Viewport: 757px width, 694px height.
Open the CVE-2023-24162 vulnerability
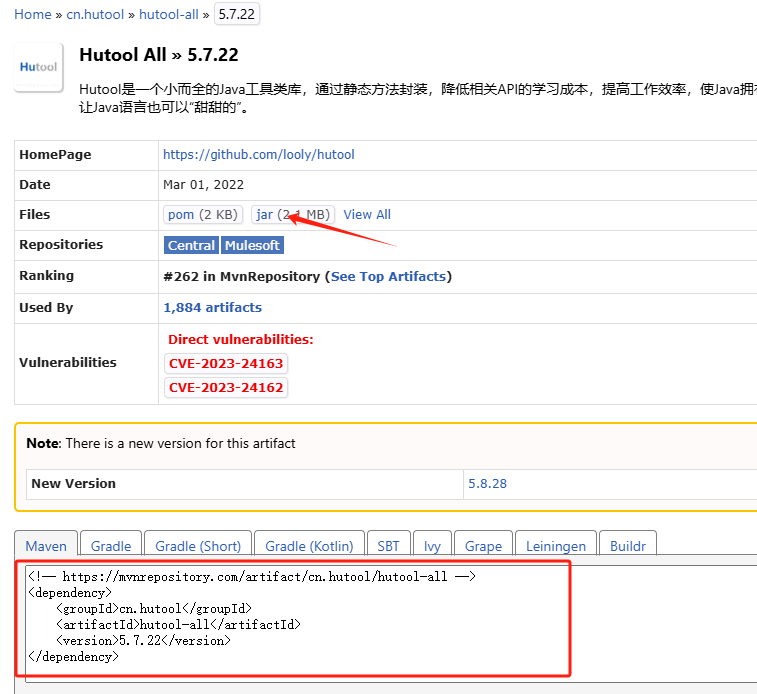click(226, 388)
